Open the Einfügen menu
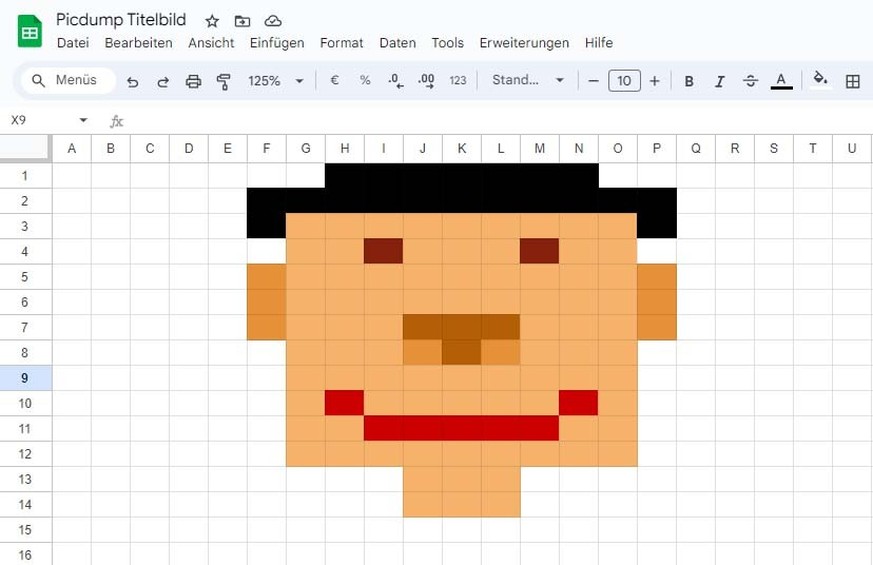This screenshot has height=565, width=873. click(277, 43)
